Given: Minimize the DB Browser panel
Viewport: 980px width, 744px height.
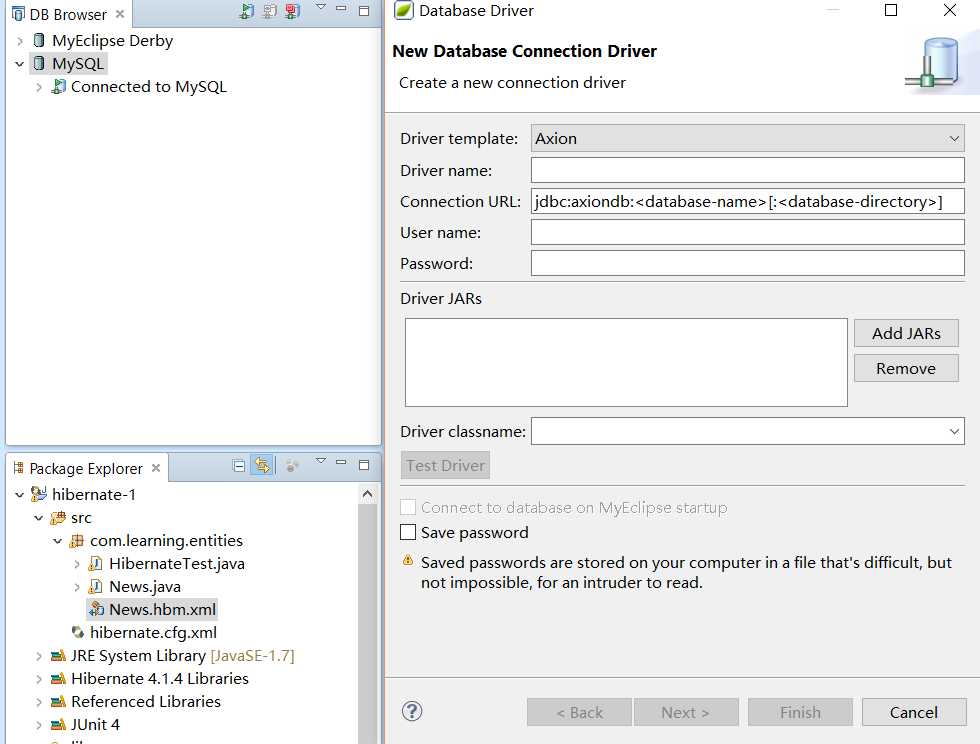Looking at the screenshot, I should pos(341,9).
